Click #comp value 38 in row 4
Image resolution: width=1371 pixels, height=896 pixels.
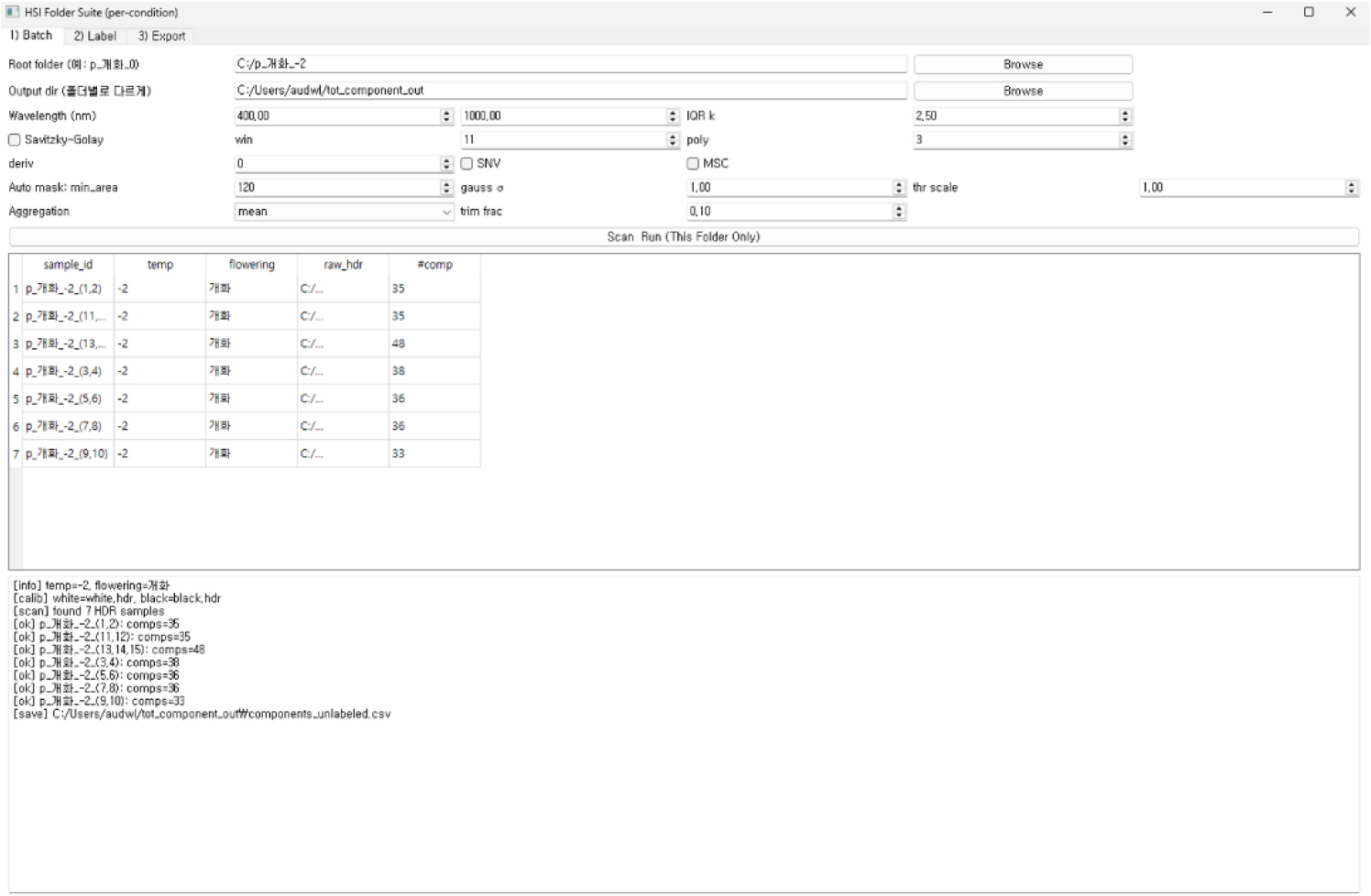434,371
